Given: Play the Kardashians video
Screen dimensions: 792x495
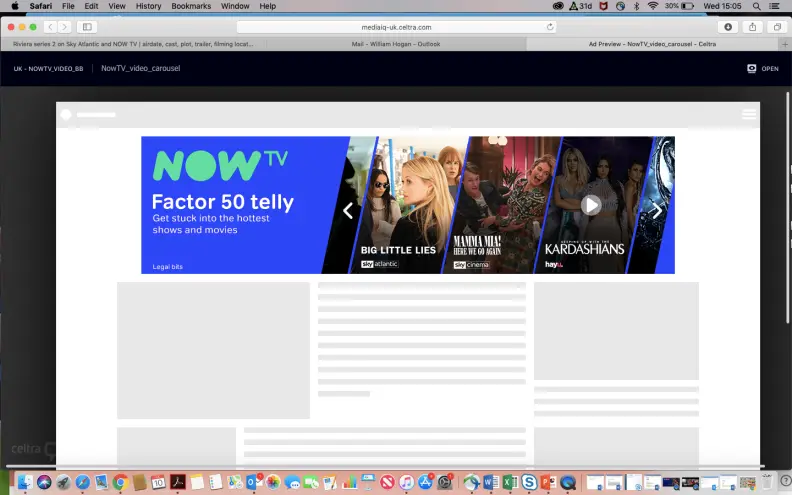Looking at the screenshot, I should point(591,205).
